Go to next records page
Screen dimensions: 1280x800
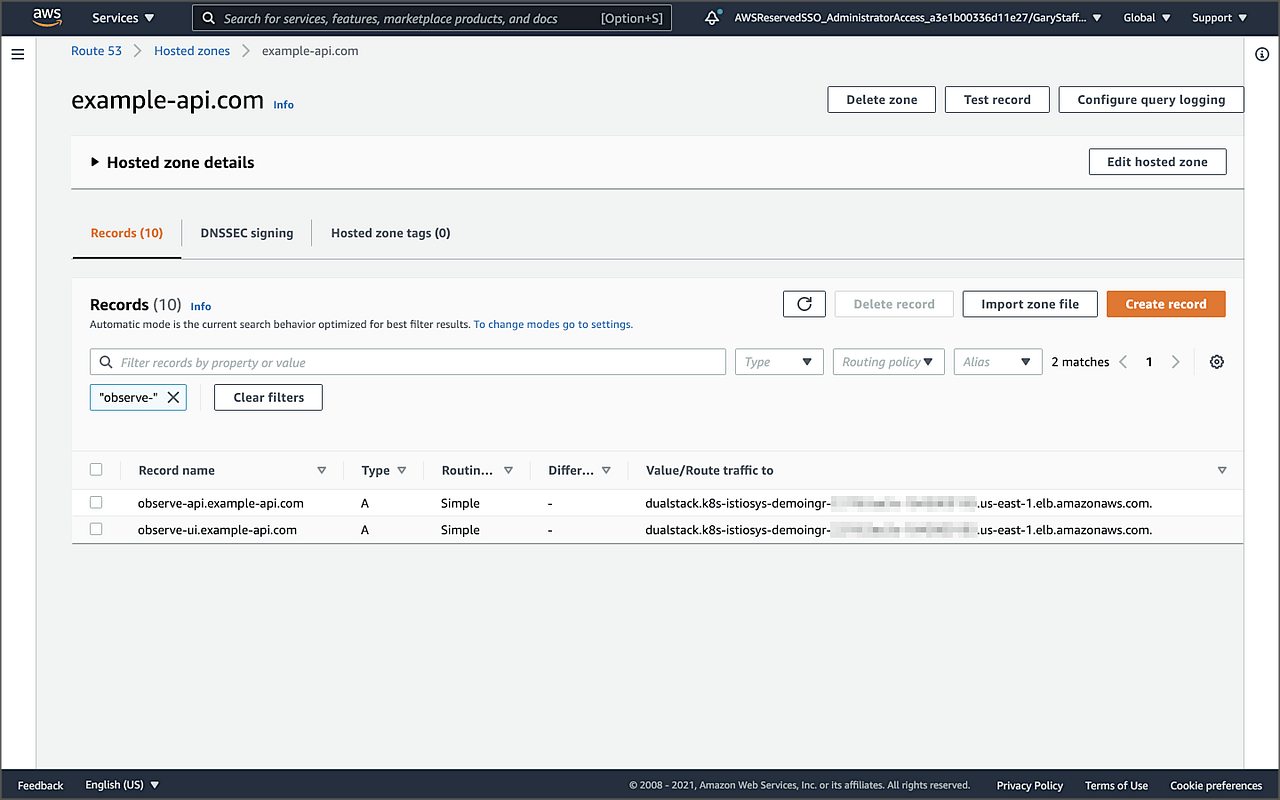[x=1175, y=362]
